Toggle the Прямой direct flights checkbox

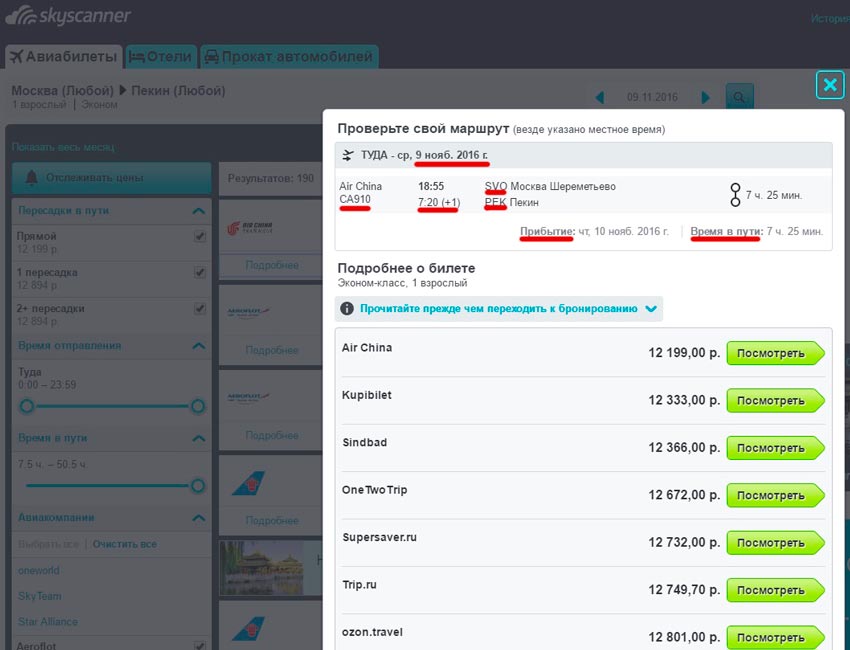click(x=199, y=237)
